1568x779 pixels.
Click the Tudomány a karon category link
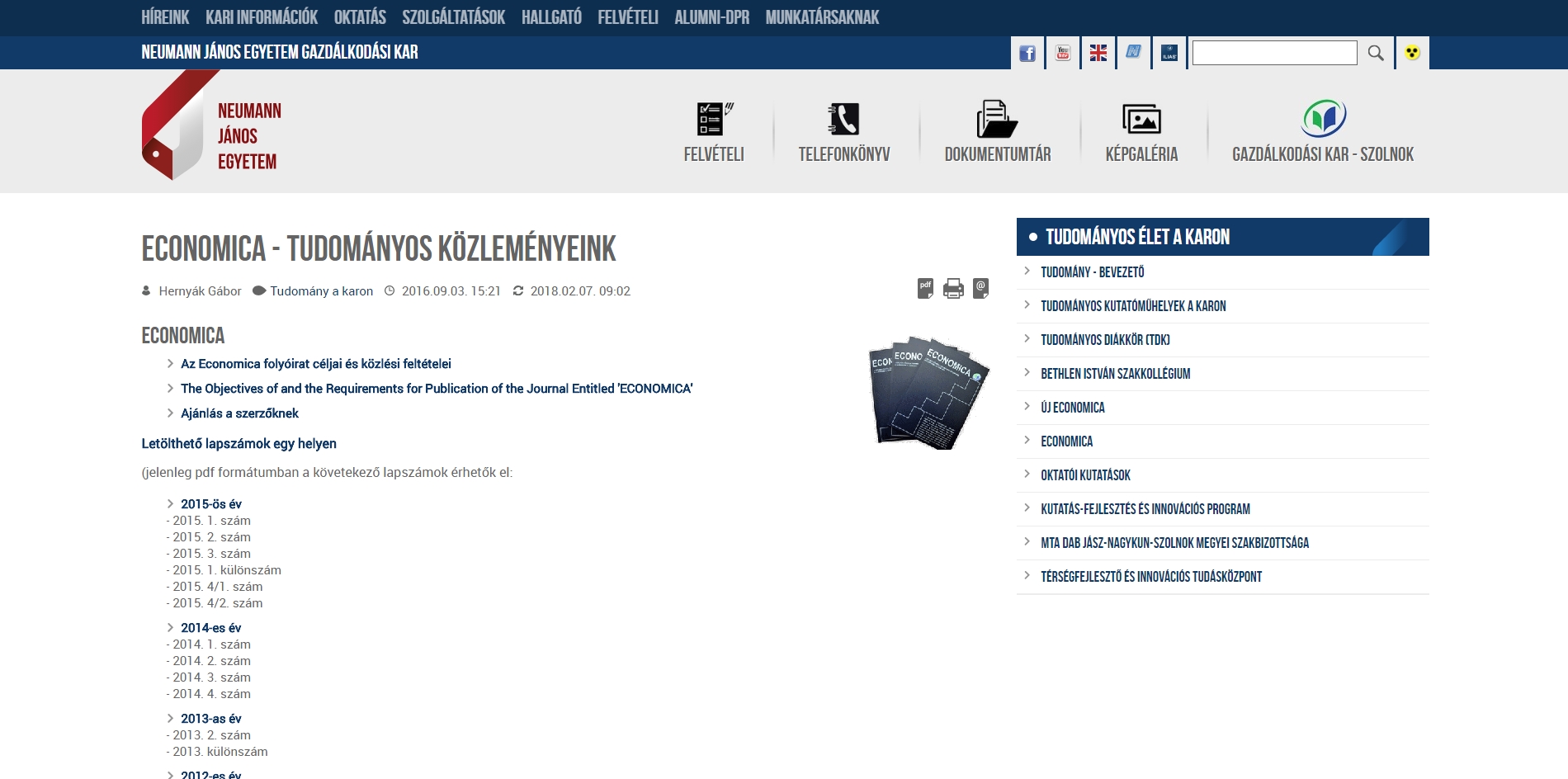tap(322, 291)
